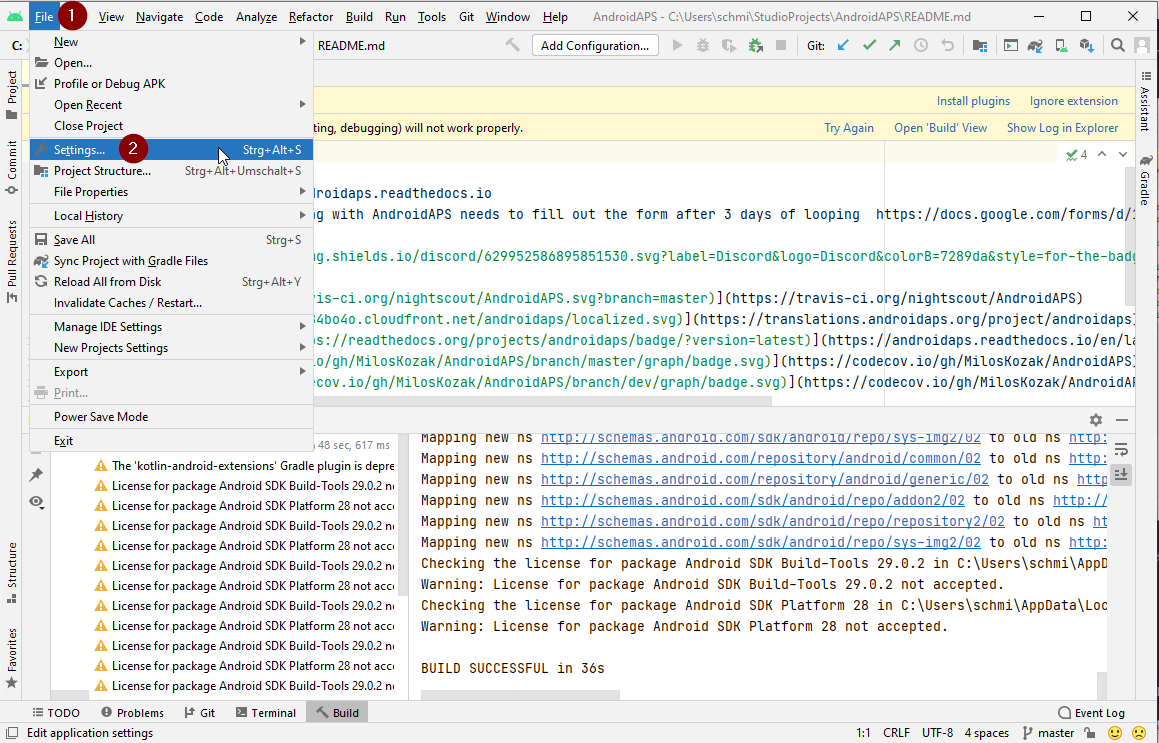Open the Project tool window tab
This screenshot has width=1159, height=743.
(x=11, y=95)
